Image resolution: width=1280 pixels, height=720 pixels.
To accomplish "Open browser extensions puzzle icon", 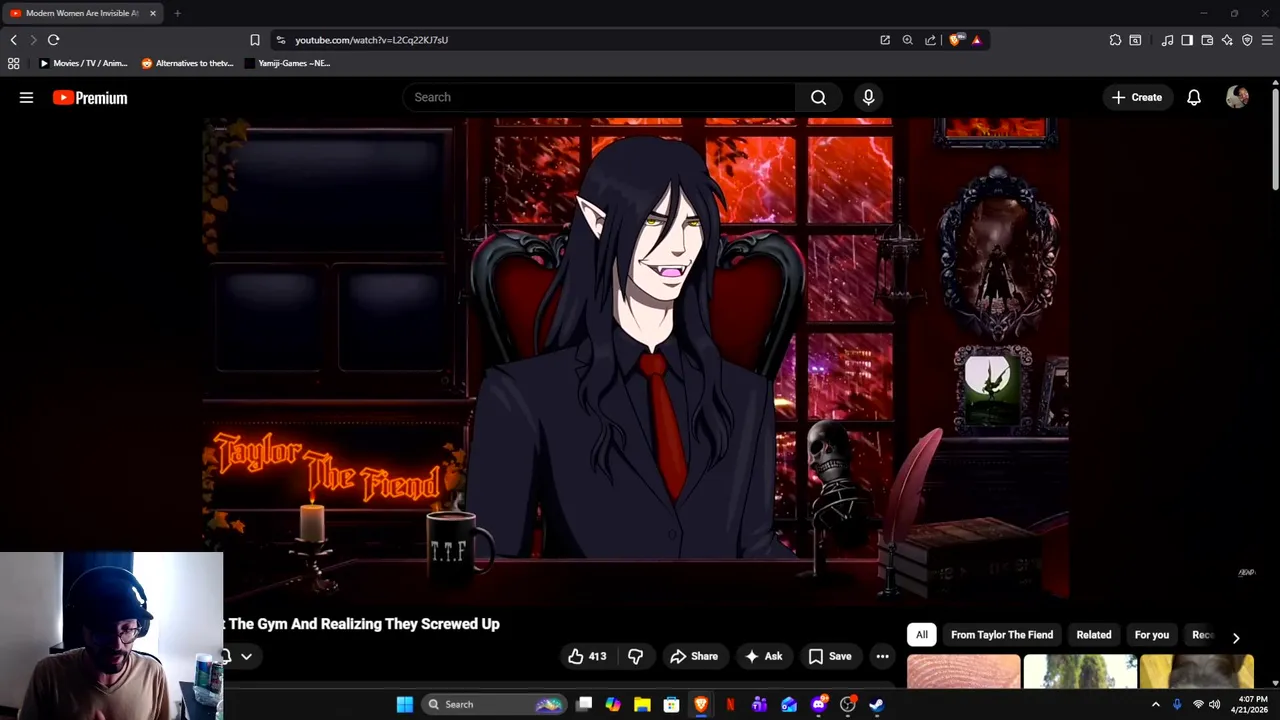I will point(1115,40).
